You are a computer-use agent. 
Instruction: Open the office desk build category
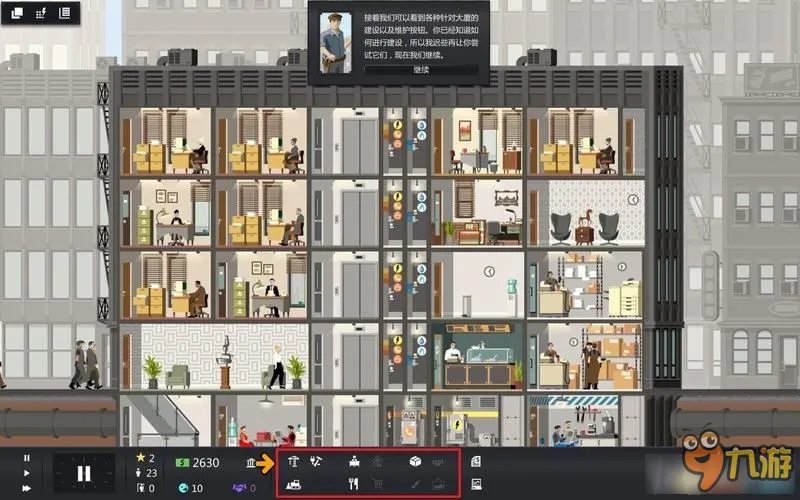pyautogui.click(x=355, y=462)
